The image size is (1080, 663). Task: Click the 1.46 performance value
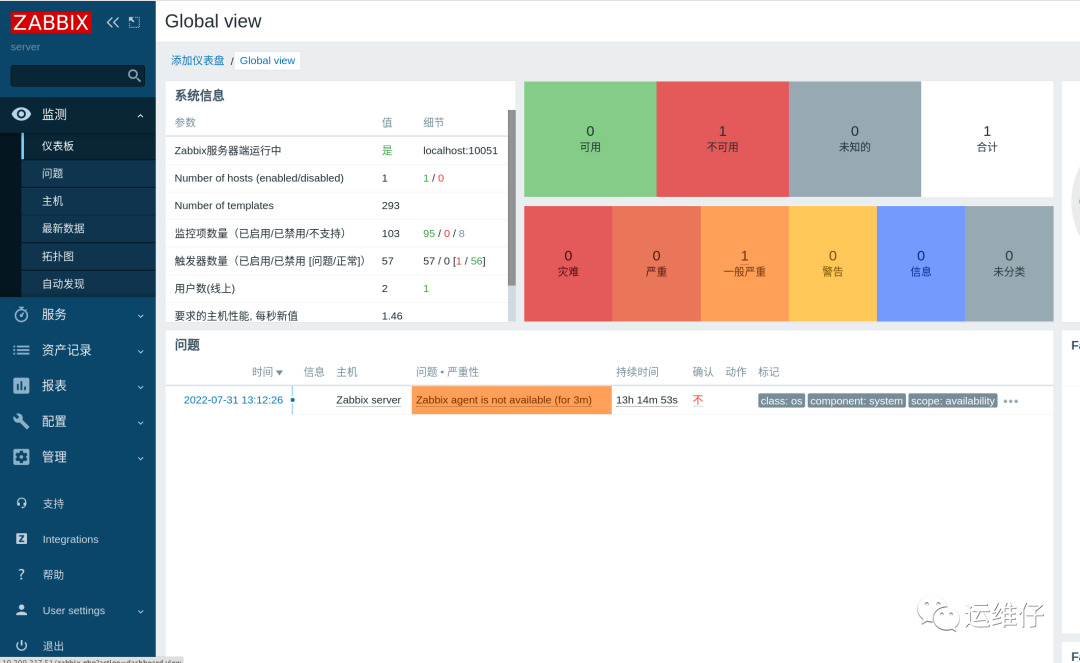coord(392,316)
